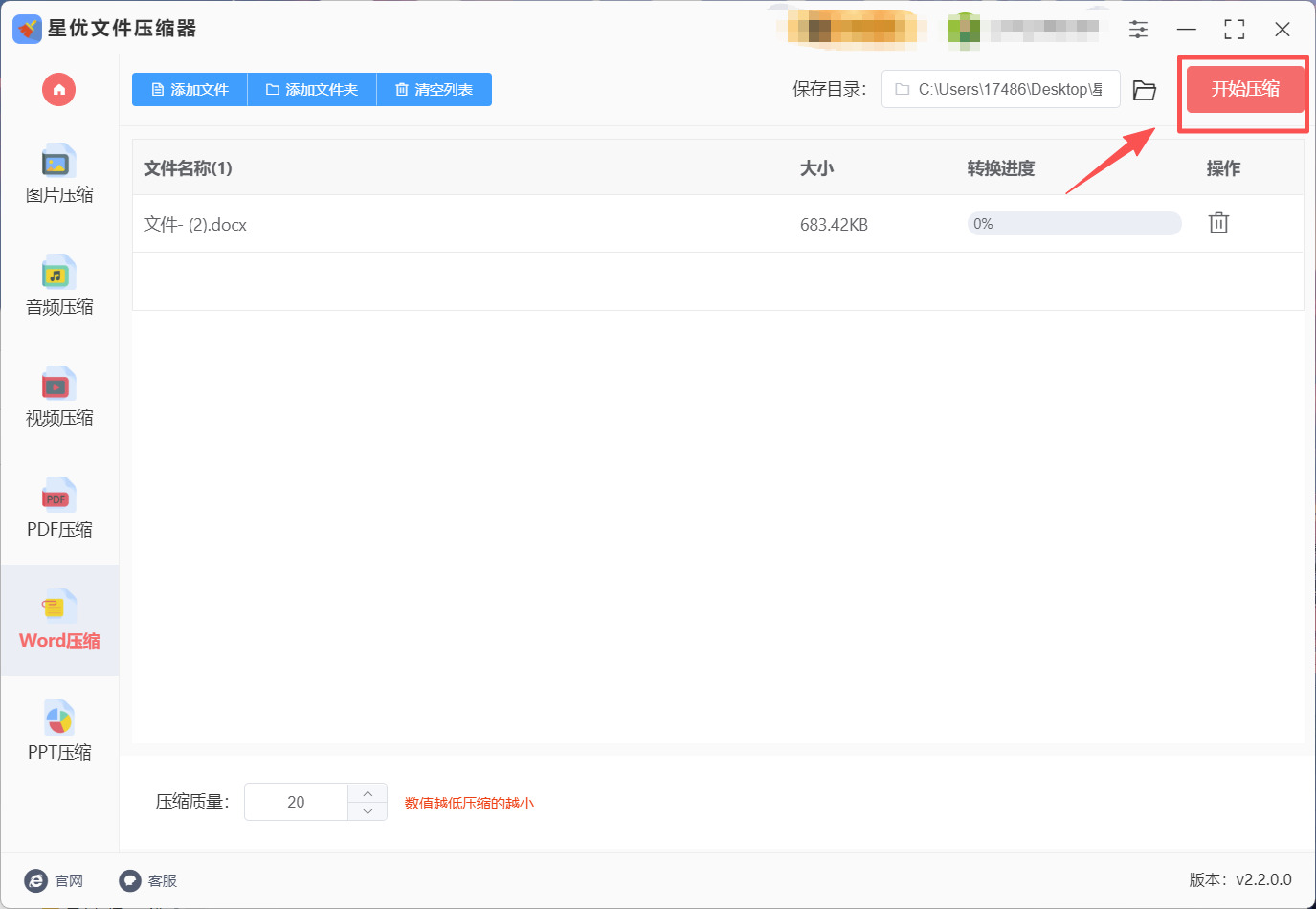Click the 添加文件 add file button
The width and height of the screenshot is (1316, 909).
[190, 90]
